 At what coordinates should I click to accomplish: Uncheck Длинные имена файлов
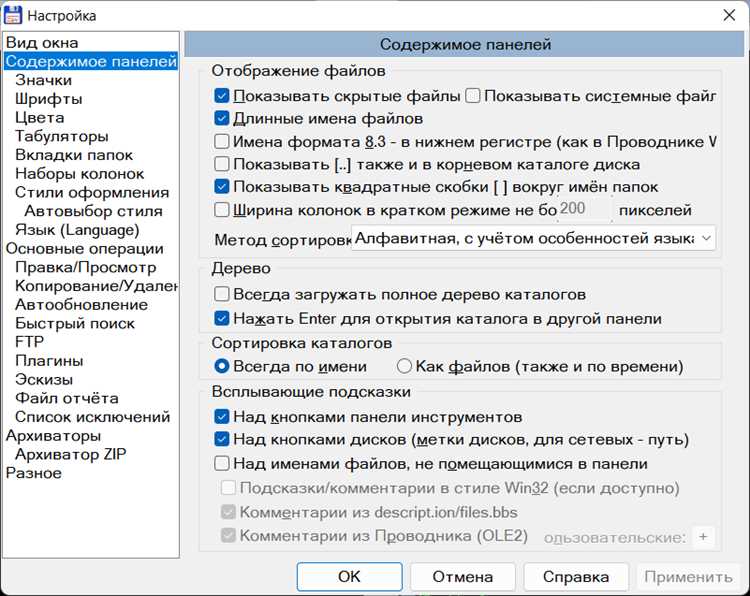coord(221,118)
